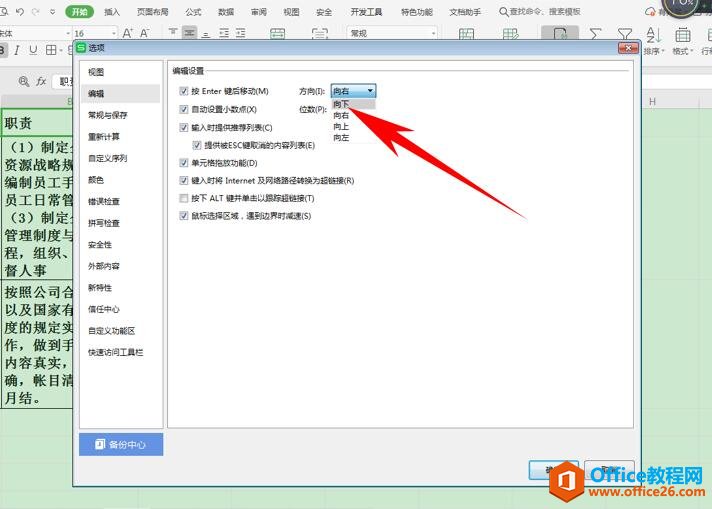The height and width of the screenshot is (509, 712).
Task: Click the magnifier icon beside fx
Action: tap(24, 81)
